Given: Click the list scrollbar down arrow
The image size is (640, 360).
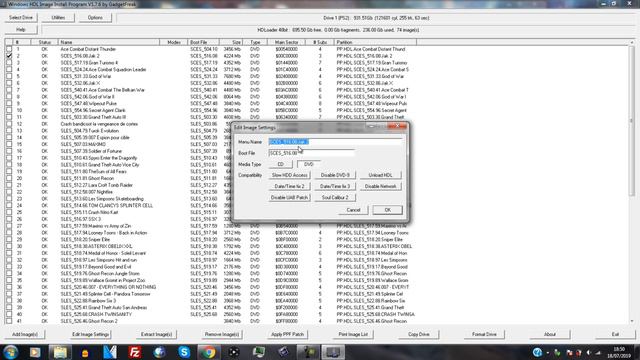Looking at the screenshot, I should click(x=632, y=321).
